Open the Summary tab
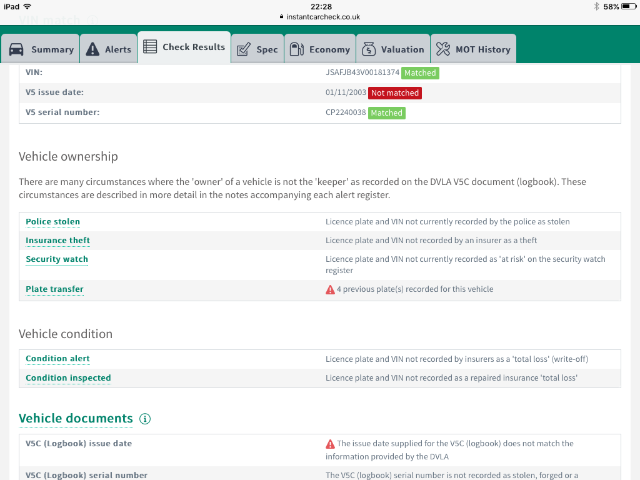This screenshot has width=640, height=480. [x=40, y=49]
